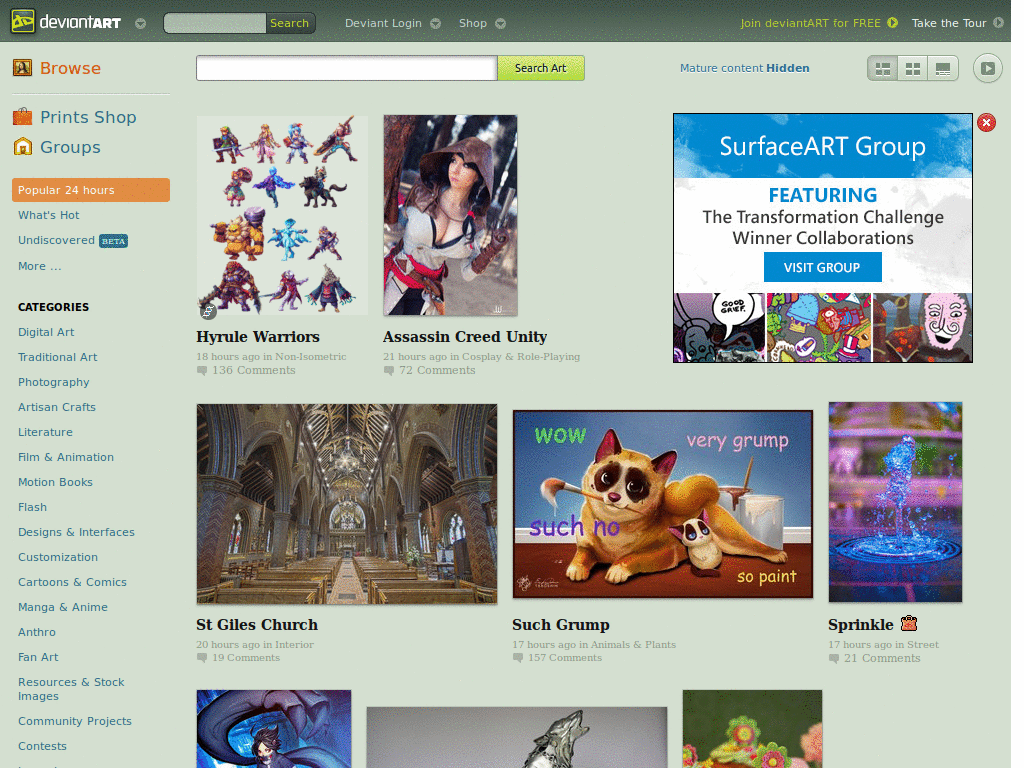Click the print bag icon beside Sprinkle

909,623
